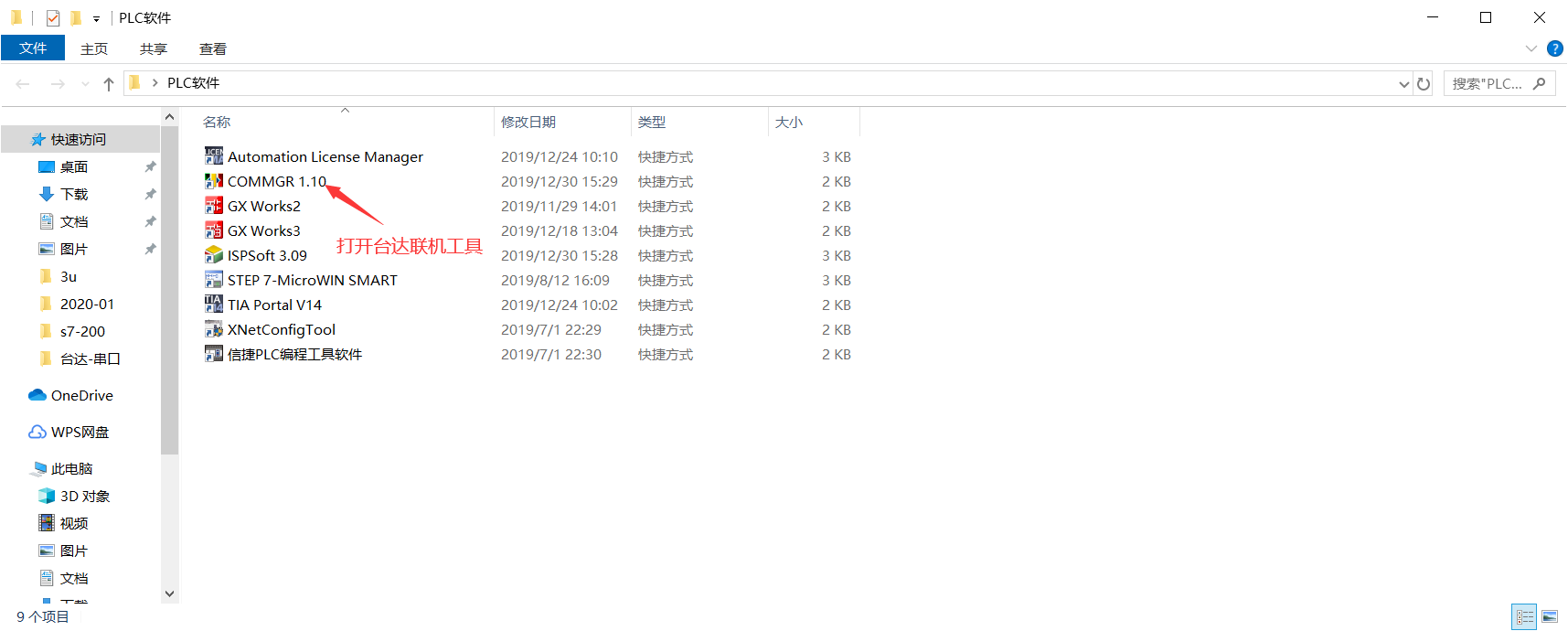Open pinned 文档 in quick access
This screenshot has height=631, width=1568.
pyautogui.click(x=63, y=221)
